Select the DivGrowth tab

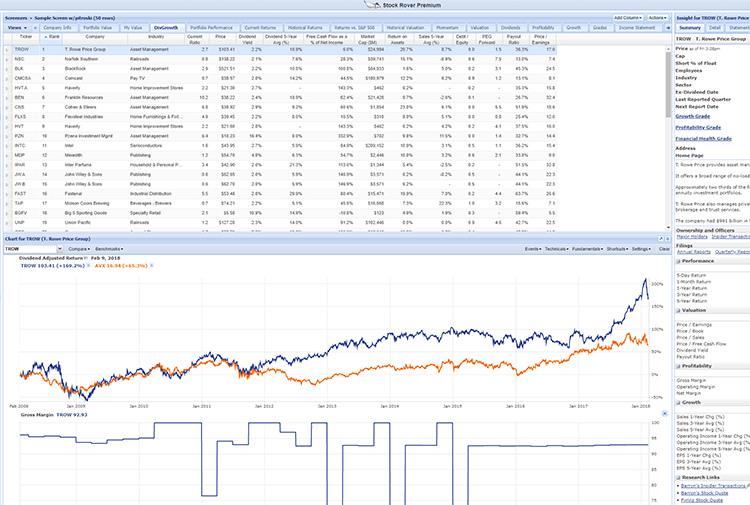pos(166,28)
